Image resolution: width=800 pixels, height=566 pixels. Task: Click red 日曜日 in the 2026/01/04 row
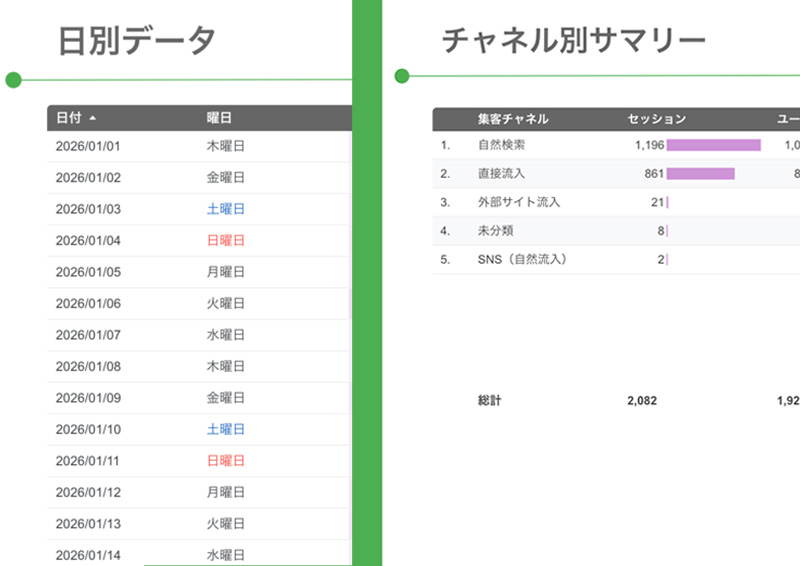point(225,241)
